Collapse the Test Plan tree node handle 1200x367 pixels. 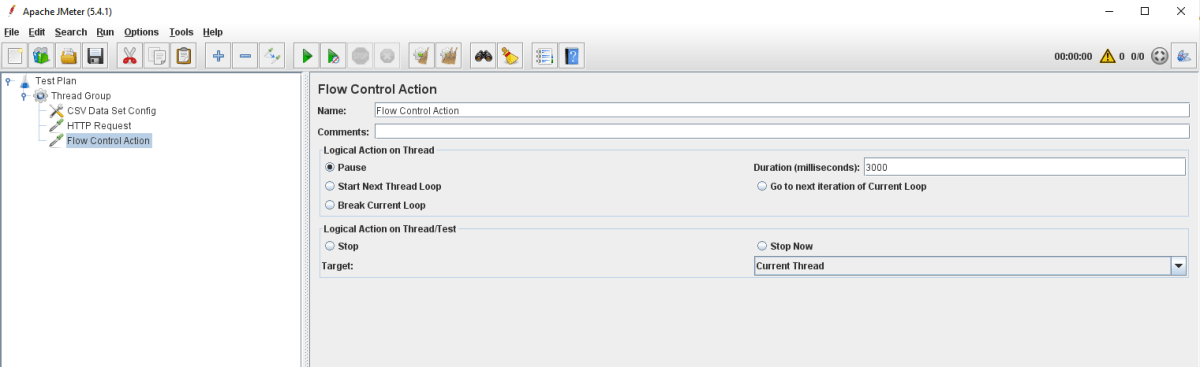coord(8,81)
